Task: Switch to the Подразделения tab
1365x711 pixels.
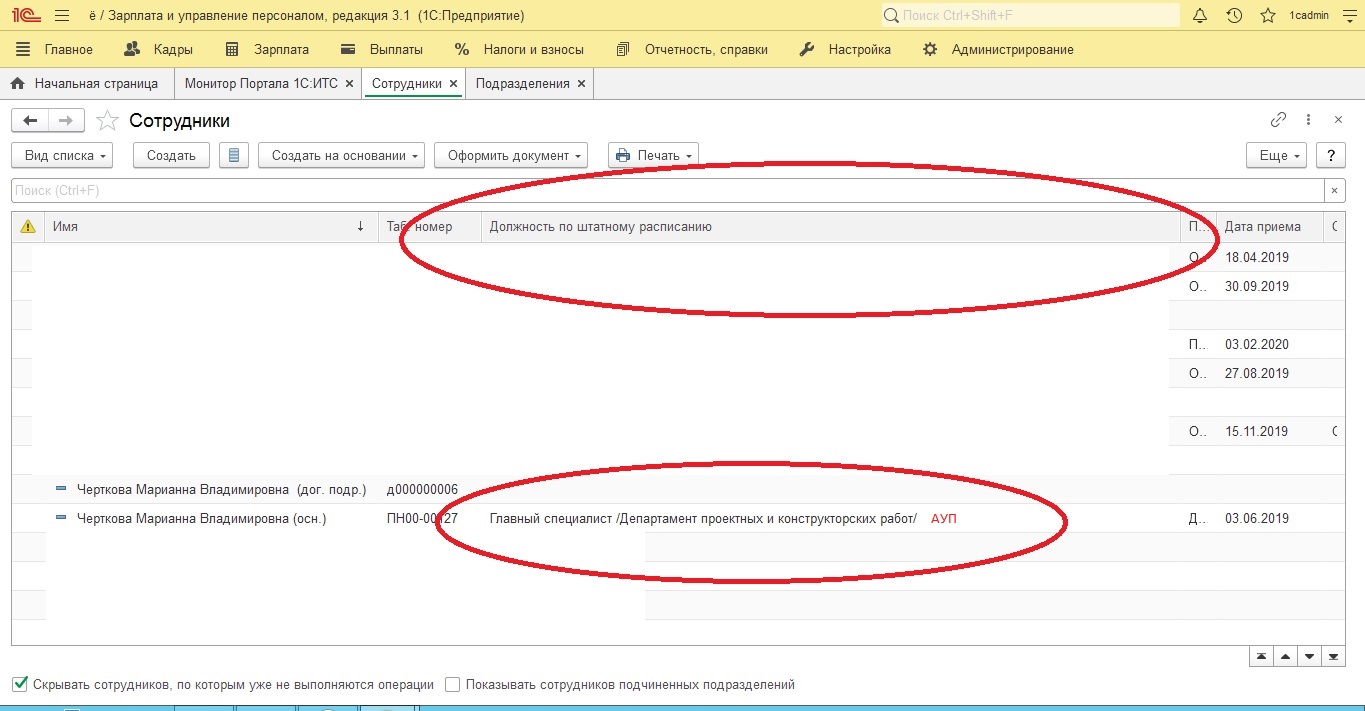Action: point(522,84)
